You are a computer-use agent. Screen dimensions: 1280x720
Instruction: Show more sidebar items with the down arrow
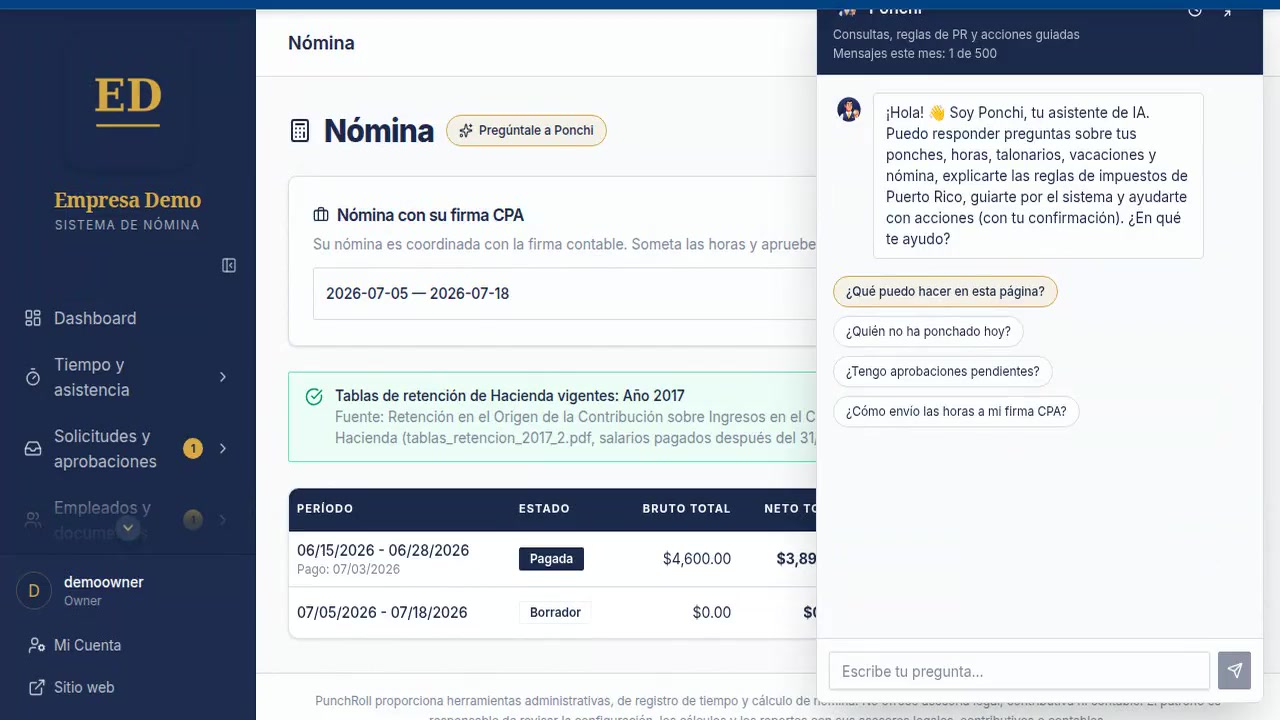(x=128, y=528)
